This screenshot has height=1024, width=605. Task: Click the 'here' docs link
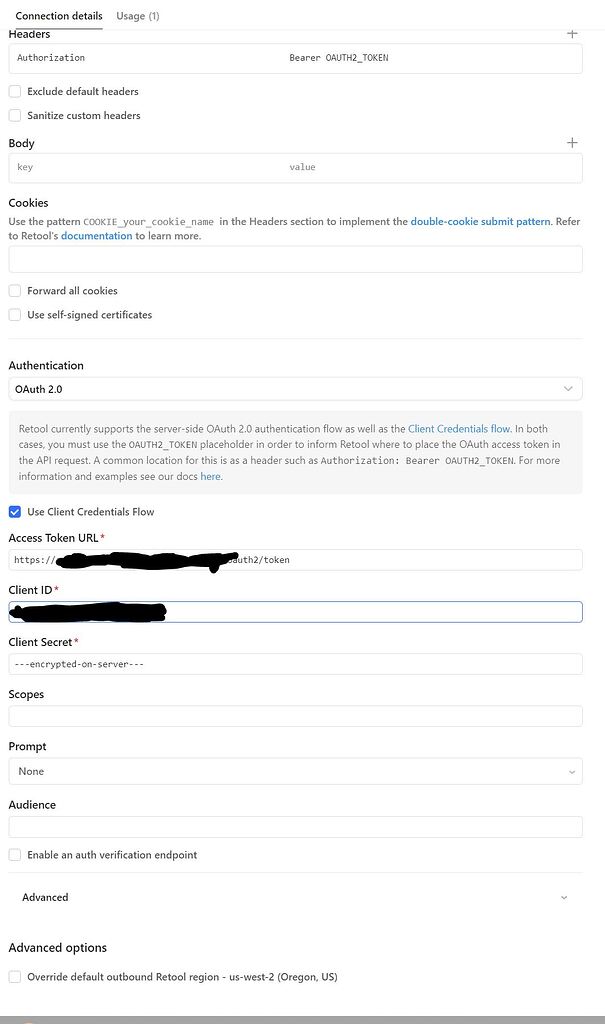(210, 476)
